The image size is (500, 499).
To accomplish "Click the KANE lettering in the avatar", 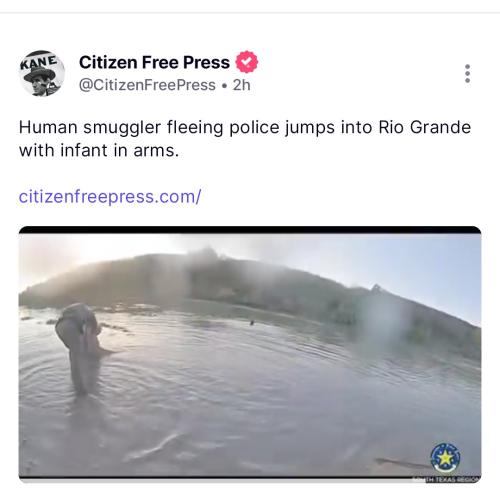I will 39,62.
